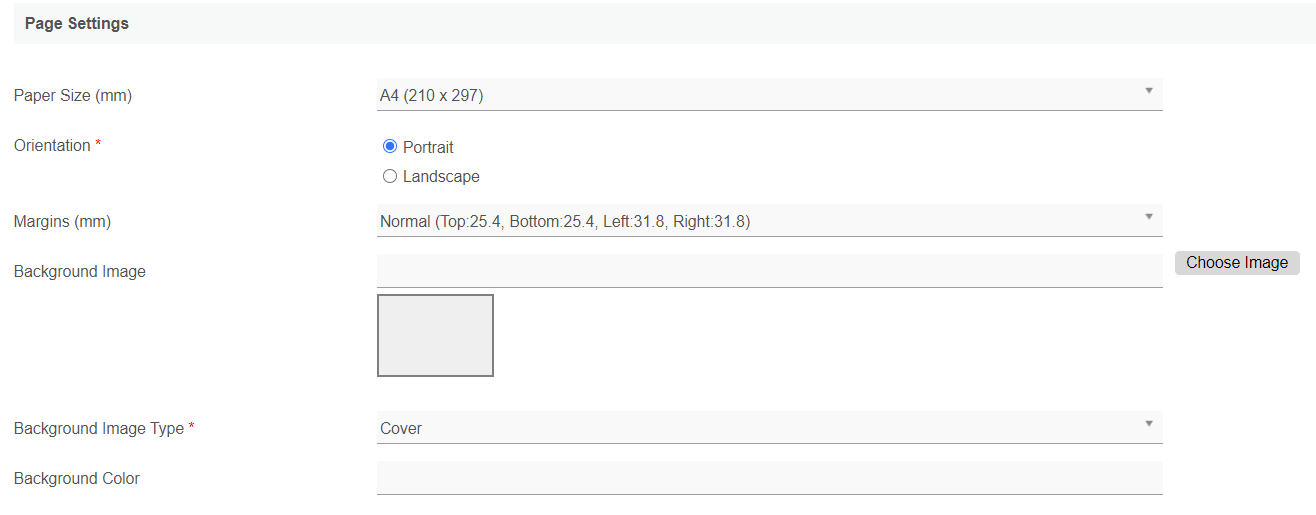Click the Paper Size (mm) label
Viewport: 1316px width, 515px height.
click(73, 96)
